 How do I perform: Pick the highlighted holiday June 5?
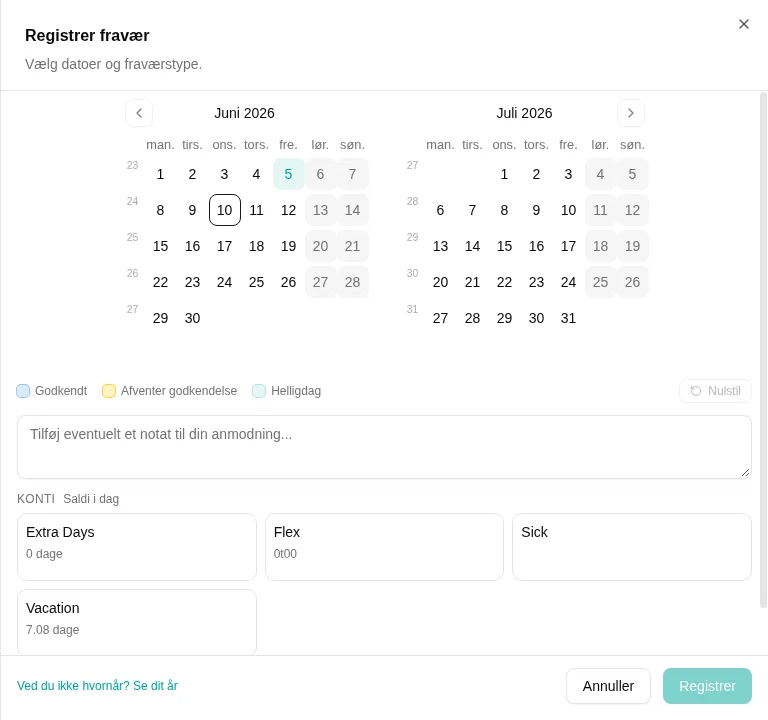coord(288,174)
